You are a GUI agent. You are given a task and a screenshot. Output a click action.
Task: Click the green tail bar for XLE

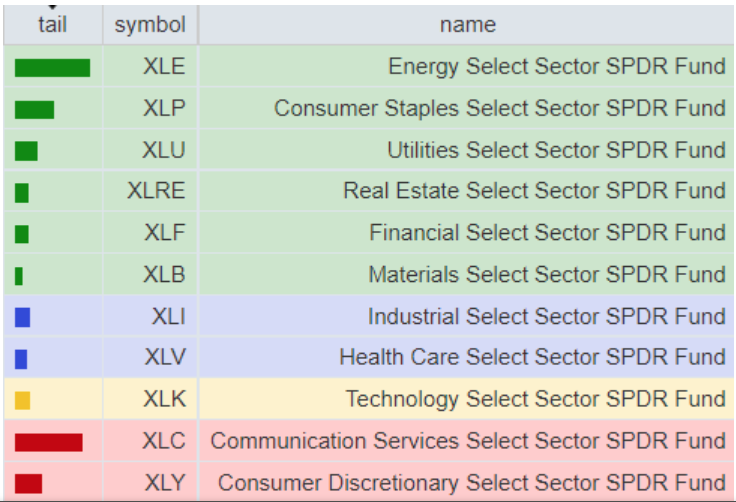52,68
